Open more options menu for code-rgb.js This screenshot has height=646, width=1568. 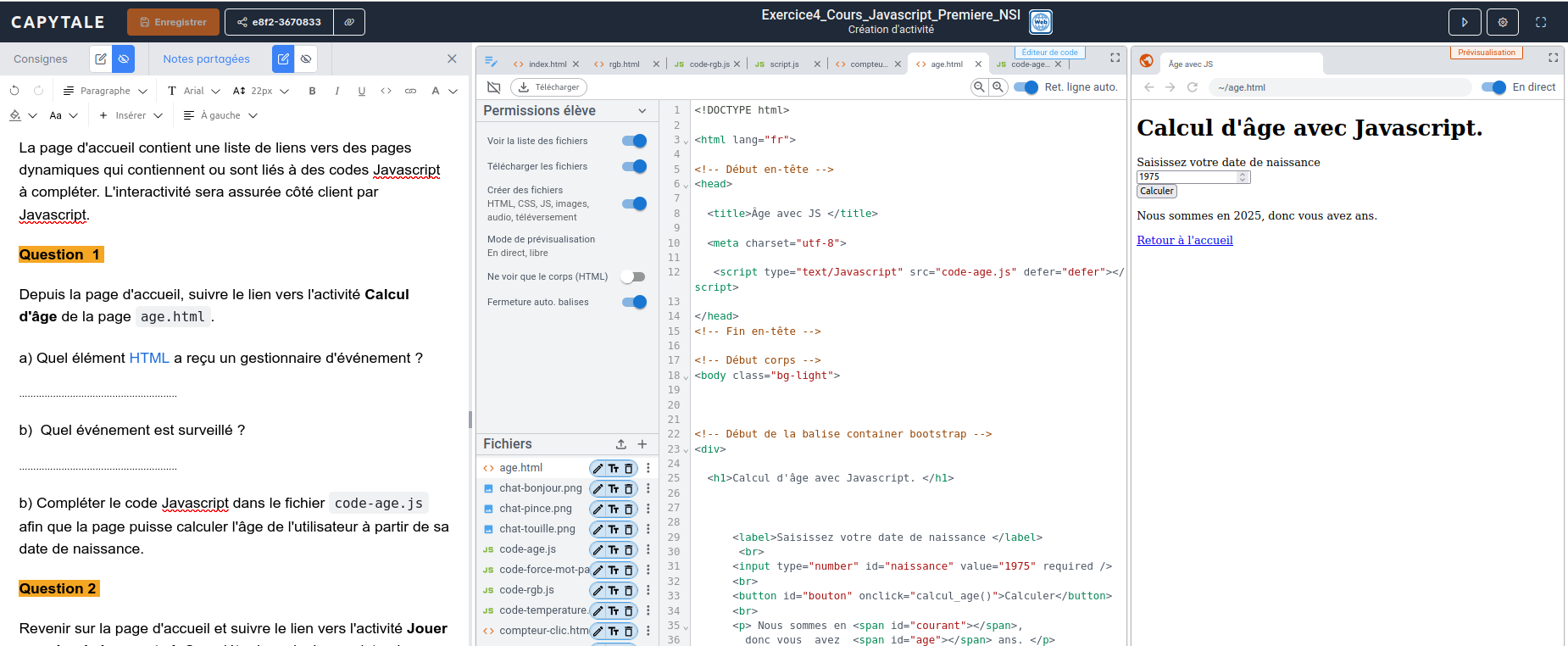(648, 590)
